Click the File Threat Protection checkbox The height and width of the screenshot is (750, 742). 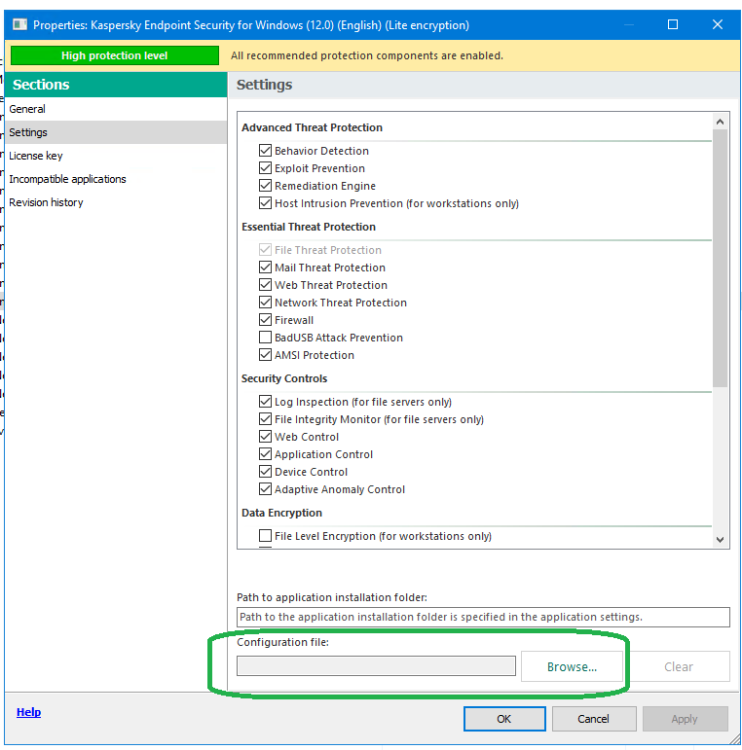[x=265, y=250]
